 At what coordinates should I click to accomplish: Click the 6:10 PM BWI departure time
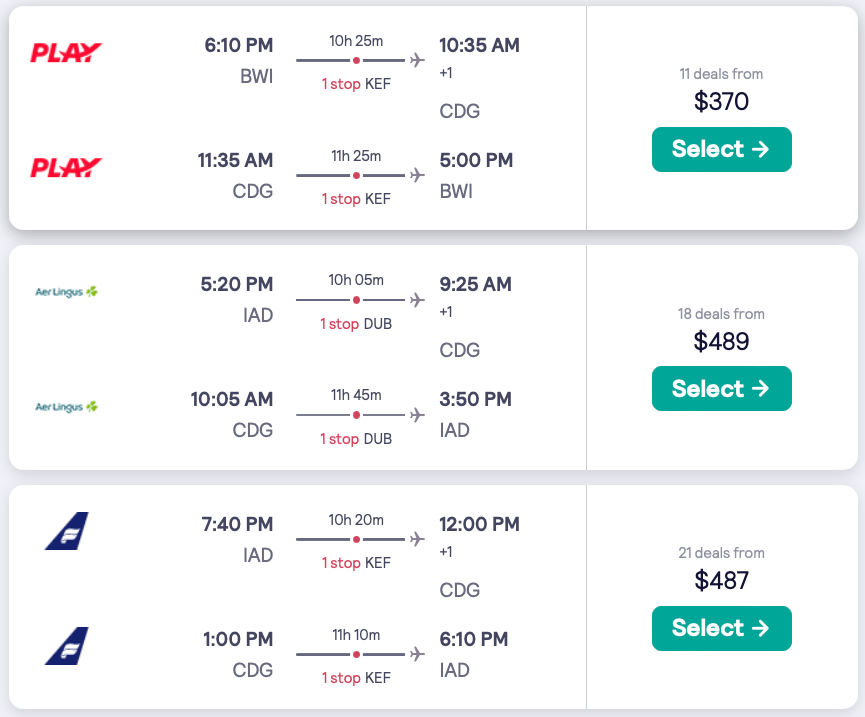(x=238, y=45)
